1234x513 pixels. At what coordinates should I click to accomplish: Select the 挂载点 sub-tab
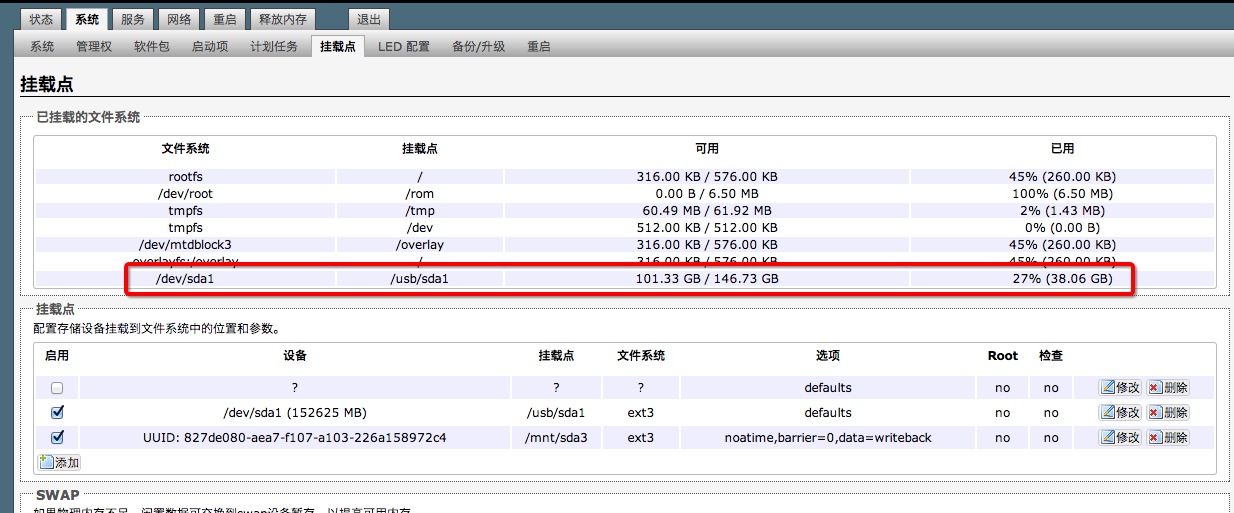[337, 46]
